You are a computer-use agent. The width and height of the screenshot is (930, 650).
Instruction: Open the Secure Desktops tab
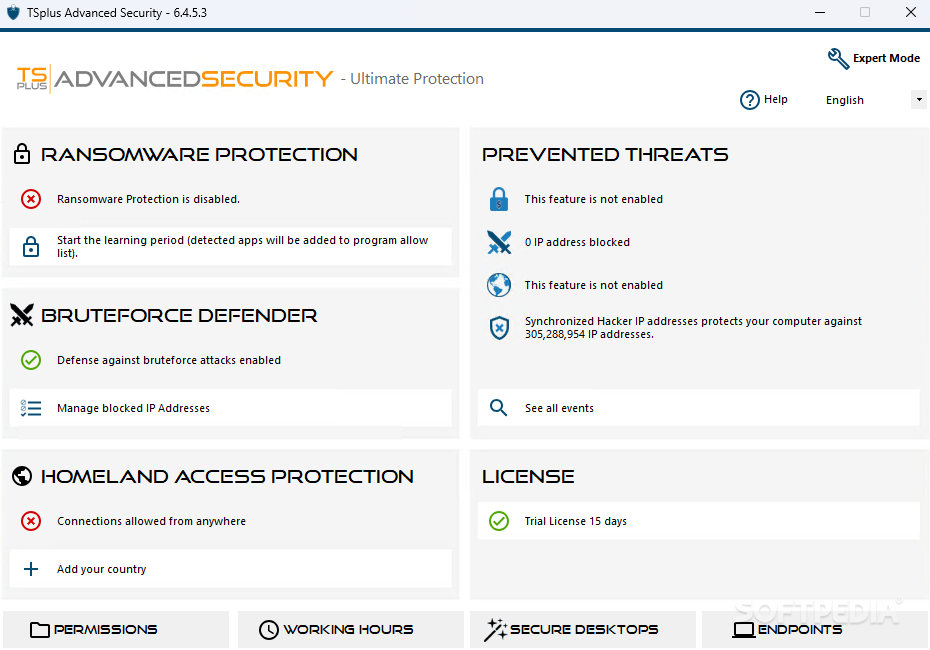click(x=582, y=629)
